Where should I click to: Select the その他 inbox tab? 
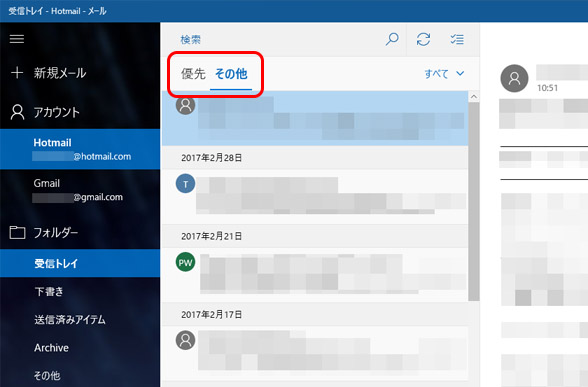231,74
